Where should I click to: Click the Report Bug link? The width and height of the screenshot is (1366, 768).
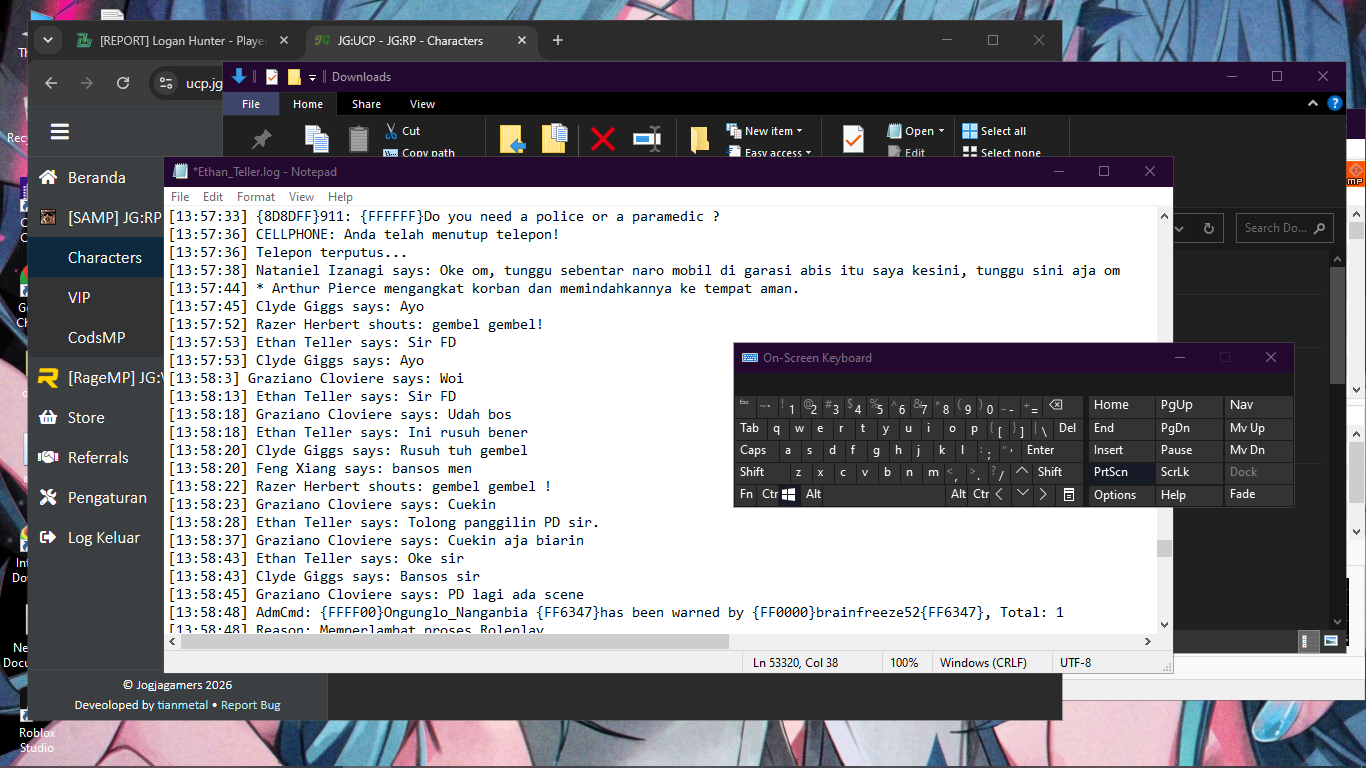pos(251,705)
